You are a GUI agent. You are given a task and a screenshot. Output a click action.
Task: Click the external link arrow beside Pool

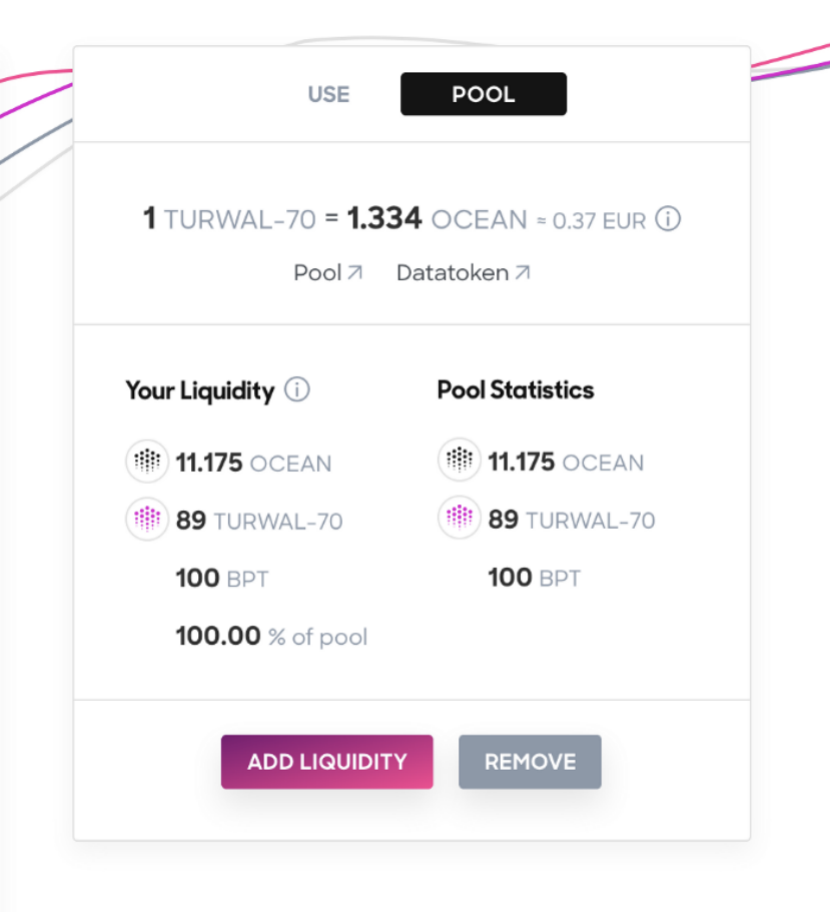(x=355, y=271)
